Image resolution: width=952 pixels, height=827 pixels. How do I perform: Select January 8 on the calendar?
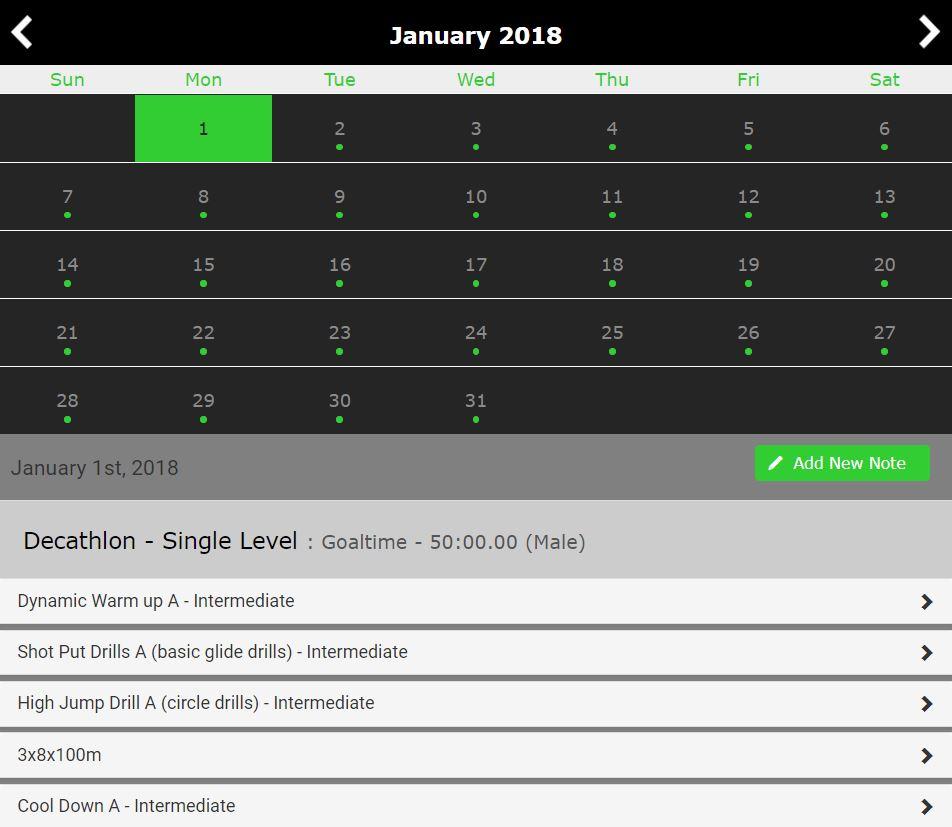tap(203, 197)
